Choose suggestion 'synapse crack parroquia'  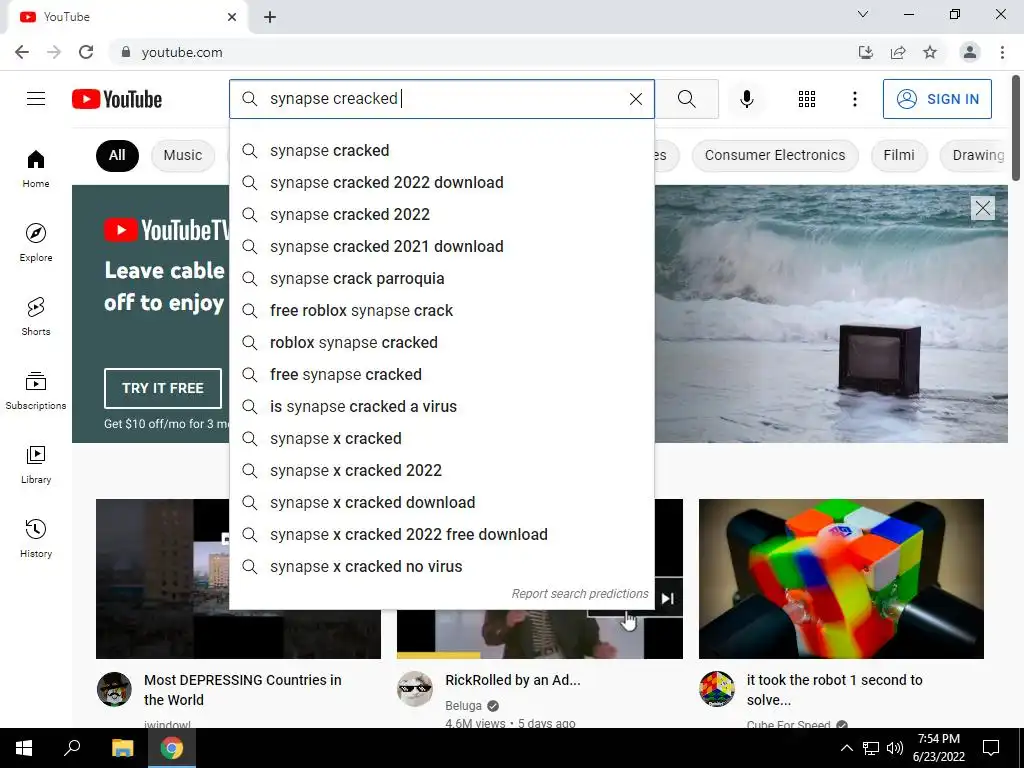441,278
